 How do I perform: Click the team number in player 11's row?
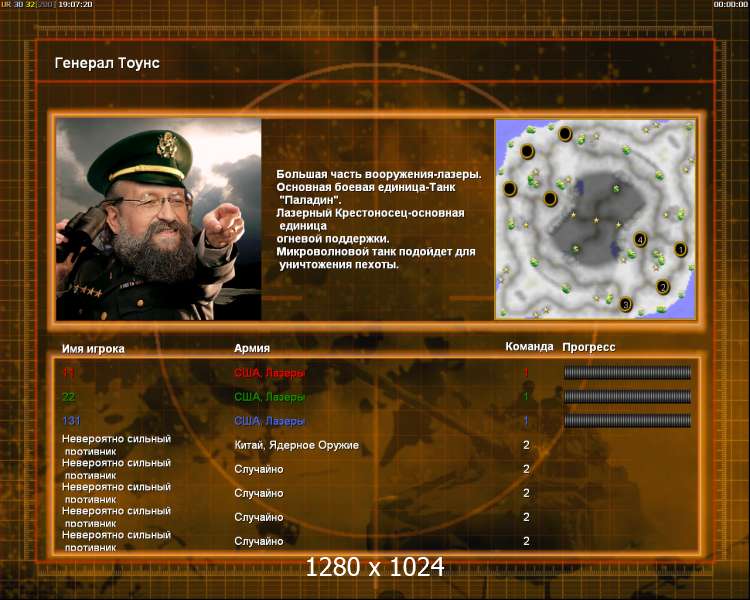click(x=526, y=372)
